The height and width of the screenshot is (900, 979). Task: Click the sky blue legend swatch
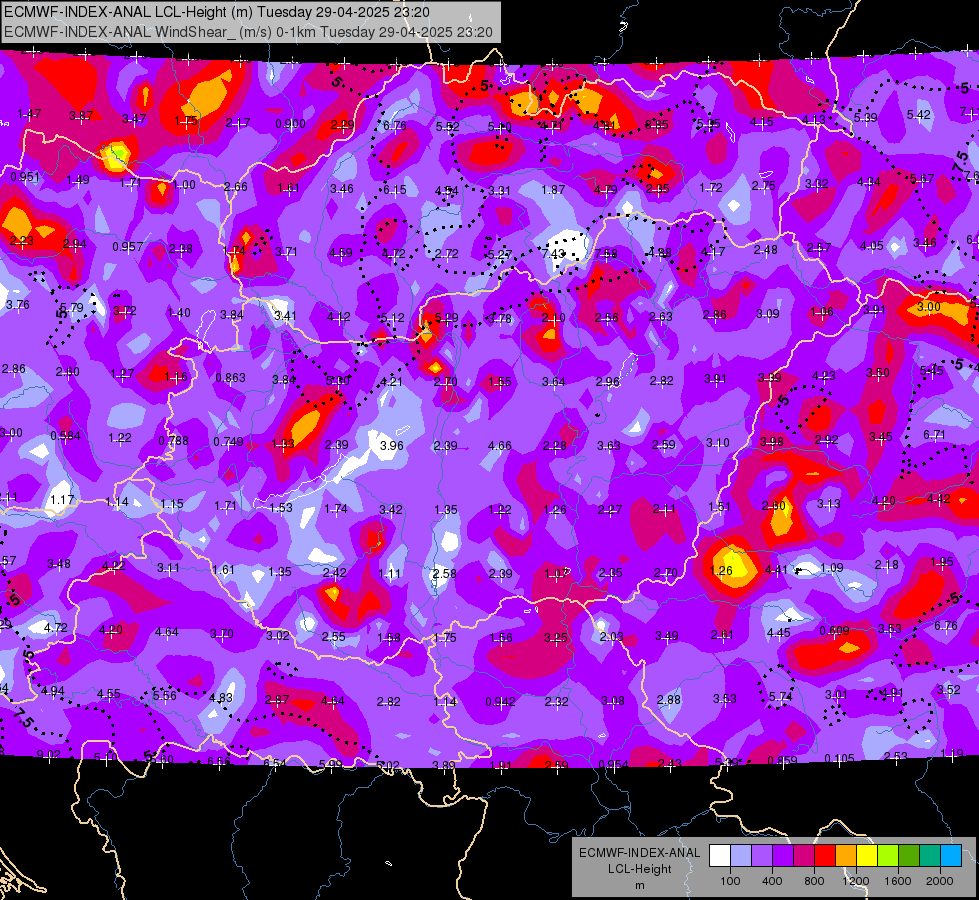[x=951, y=856]
